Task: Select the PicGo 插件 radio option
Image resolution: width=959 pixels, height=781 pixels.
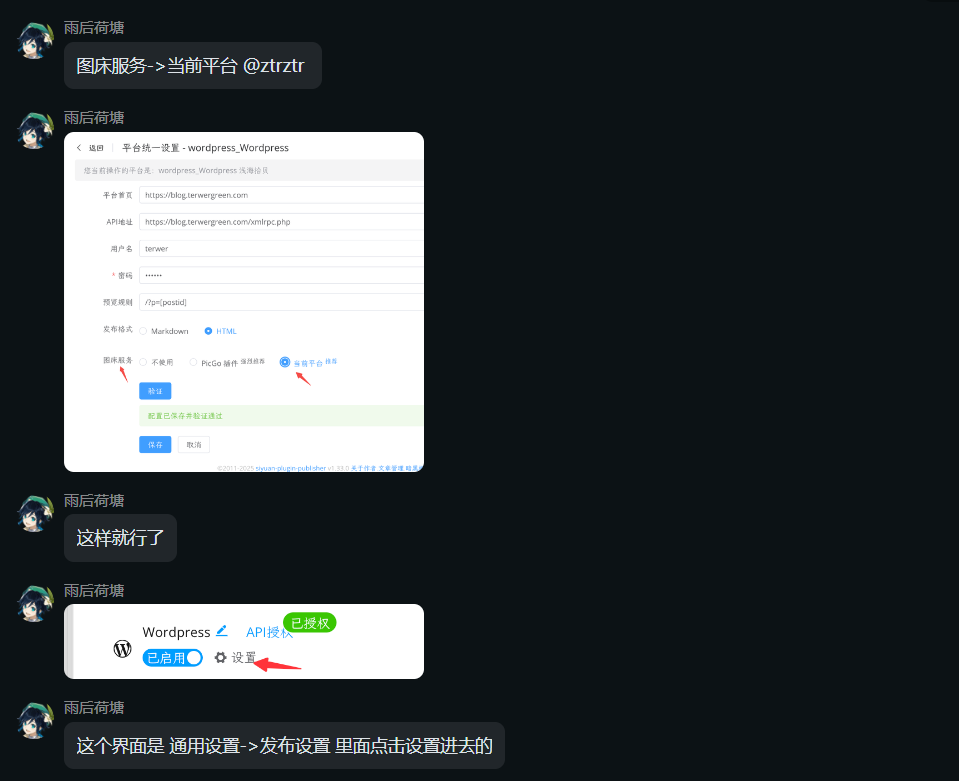Action: (193, 363)
